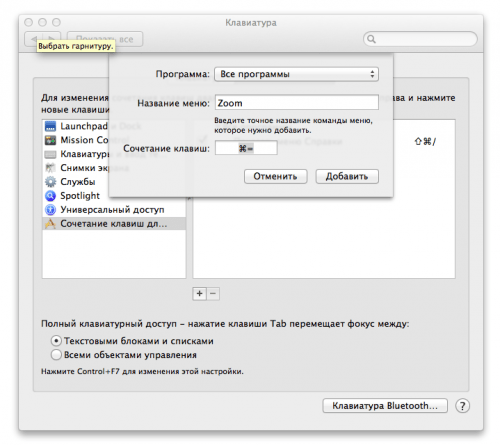Remove shortcut with the minus button

click(x=213, y=294)
